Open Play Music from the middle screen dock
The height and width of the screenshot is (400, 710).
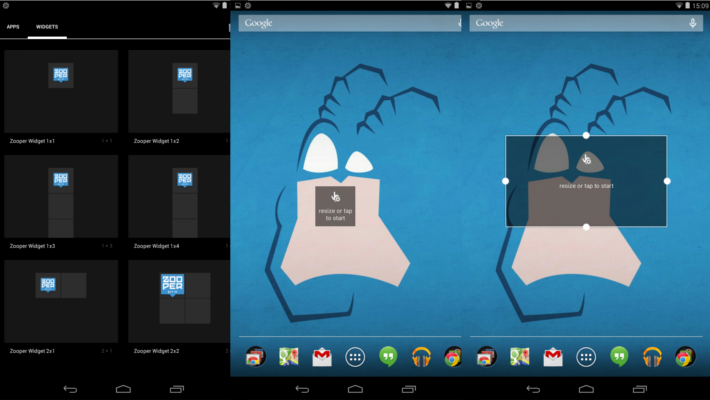point(421,357)
